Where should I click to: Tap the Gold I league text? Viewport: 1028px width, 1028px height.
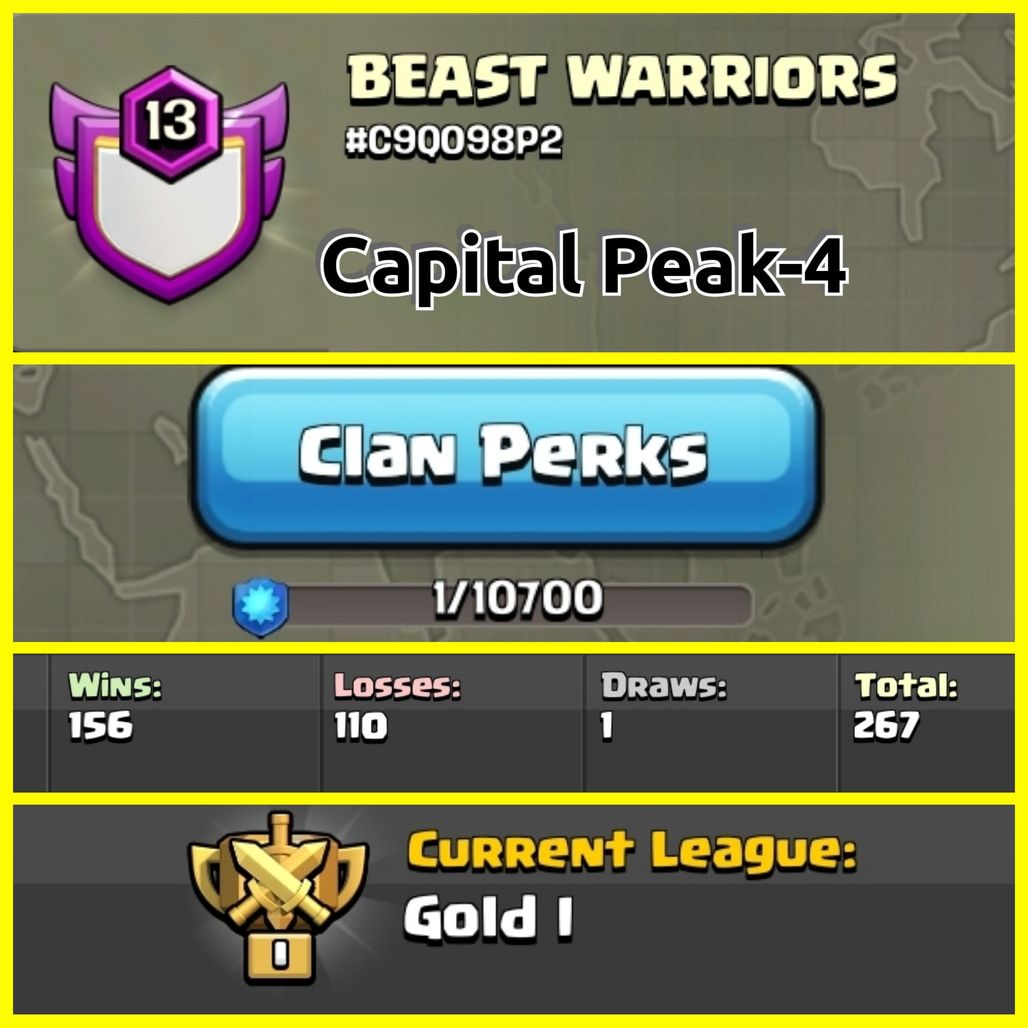pos(488,917)
